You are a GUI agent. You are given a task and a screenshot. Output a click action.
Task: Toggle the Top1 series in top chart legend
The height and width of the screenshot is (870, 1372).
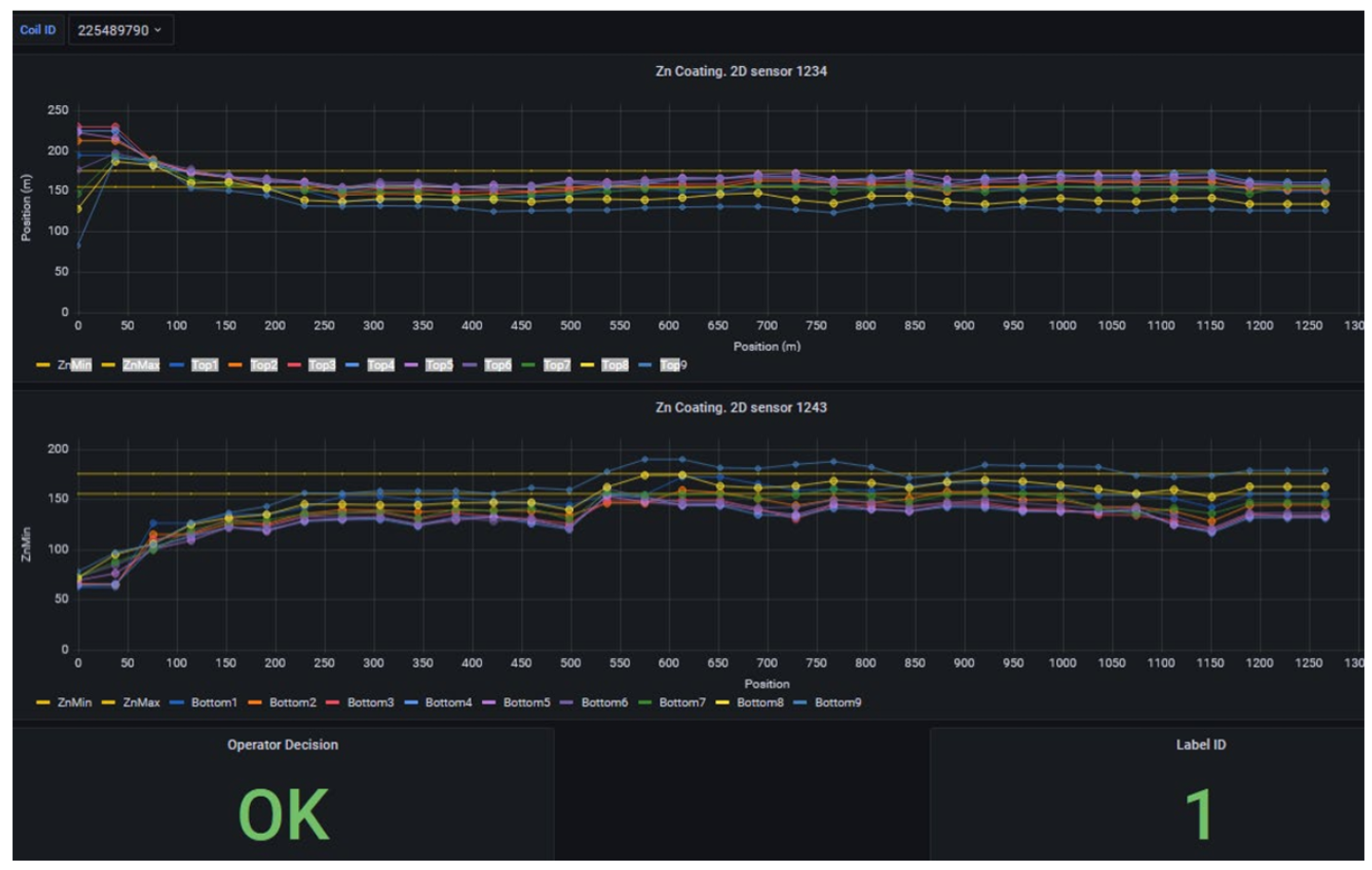(204, 365)
